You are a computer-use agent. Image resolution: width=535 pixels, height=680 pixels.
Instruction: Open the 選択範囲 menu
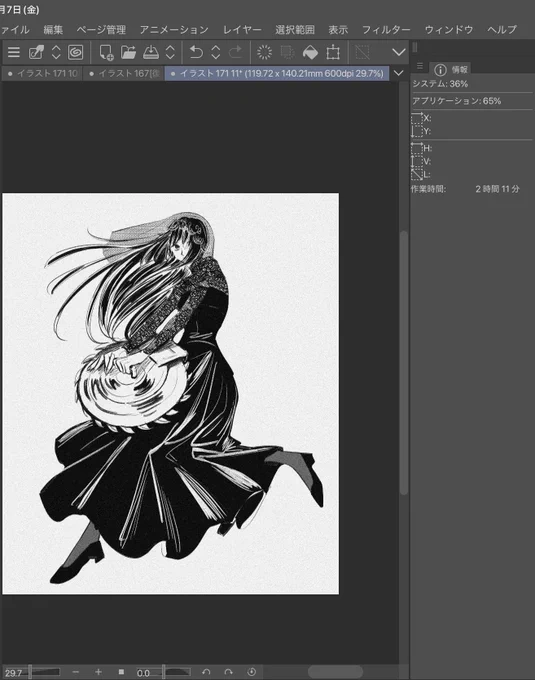click(295, 29)
